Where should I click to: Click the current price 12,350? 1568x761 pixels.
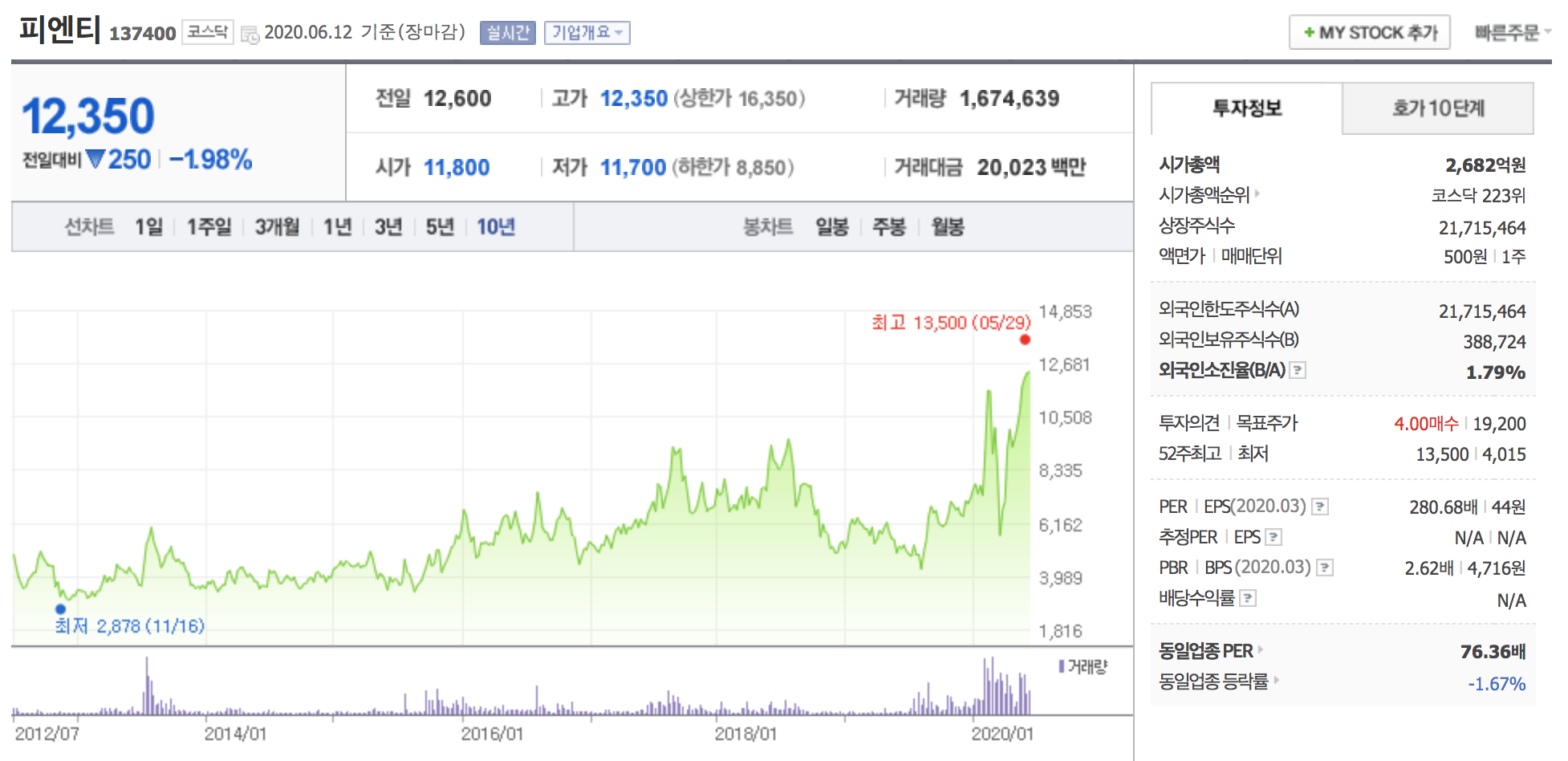point(88,116)
